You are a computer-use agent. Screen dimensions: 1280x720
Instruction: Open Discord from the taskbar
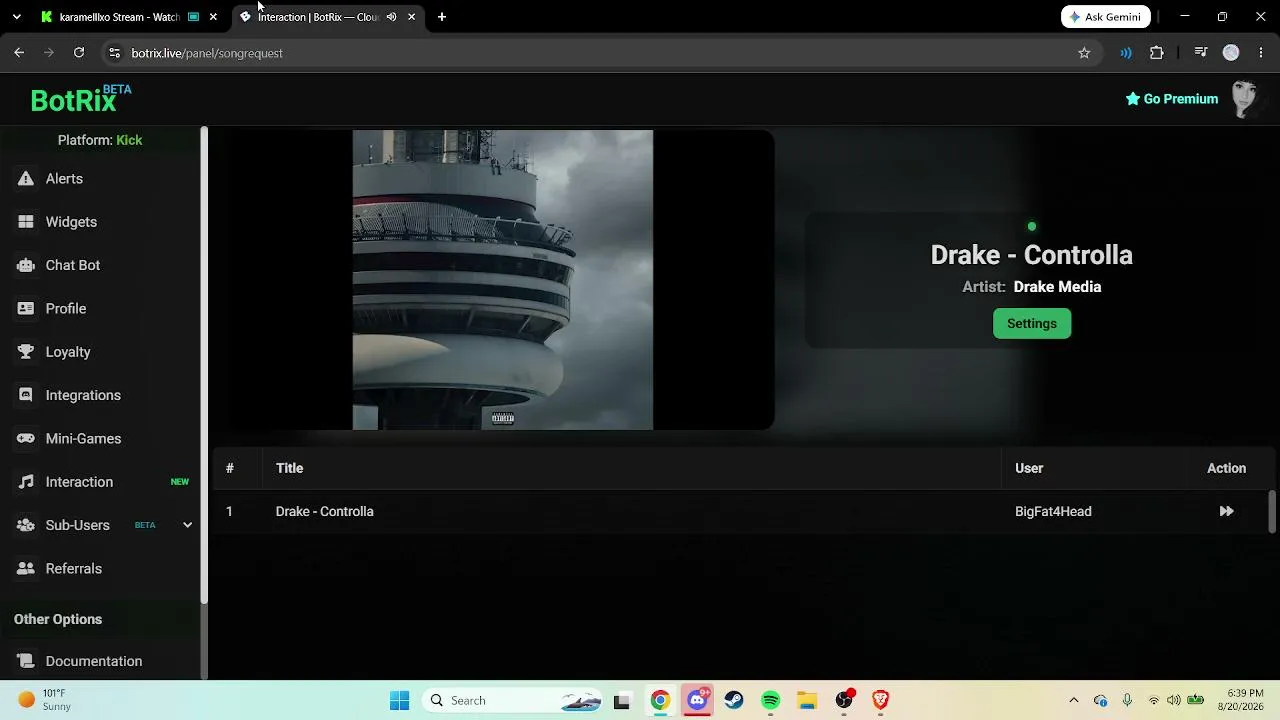point(697,701)
